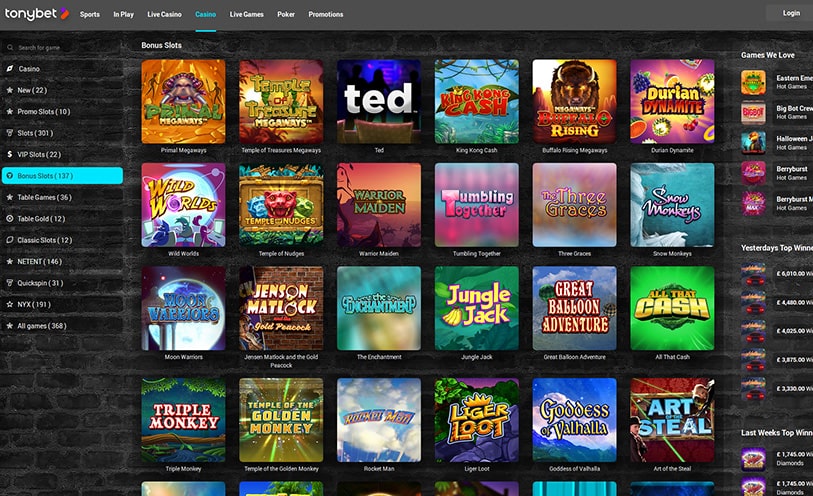
Task: Click the star icon beside NYX (191)
Action: (x=9, y=304)
